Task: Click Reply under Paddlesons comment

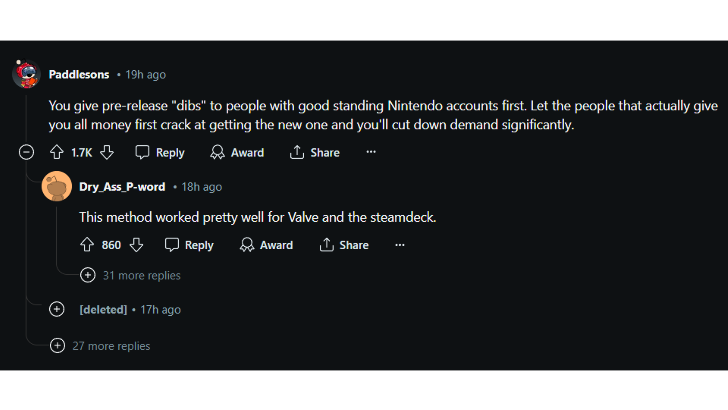Action: 160,152
